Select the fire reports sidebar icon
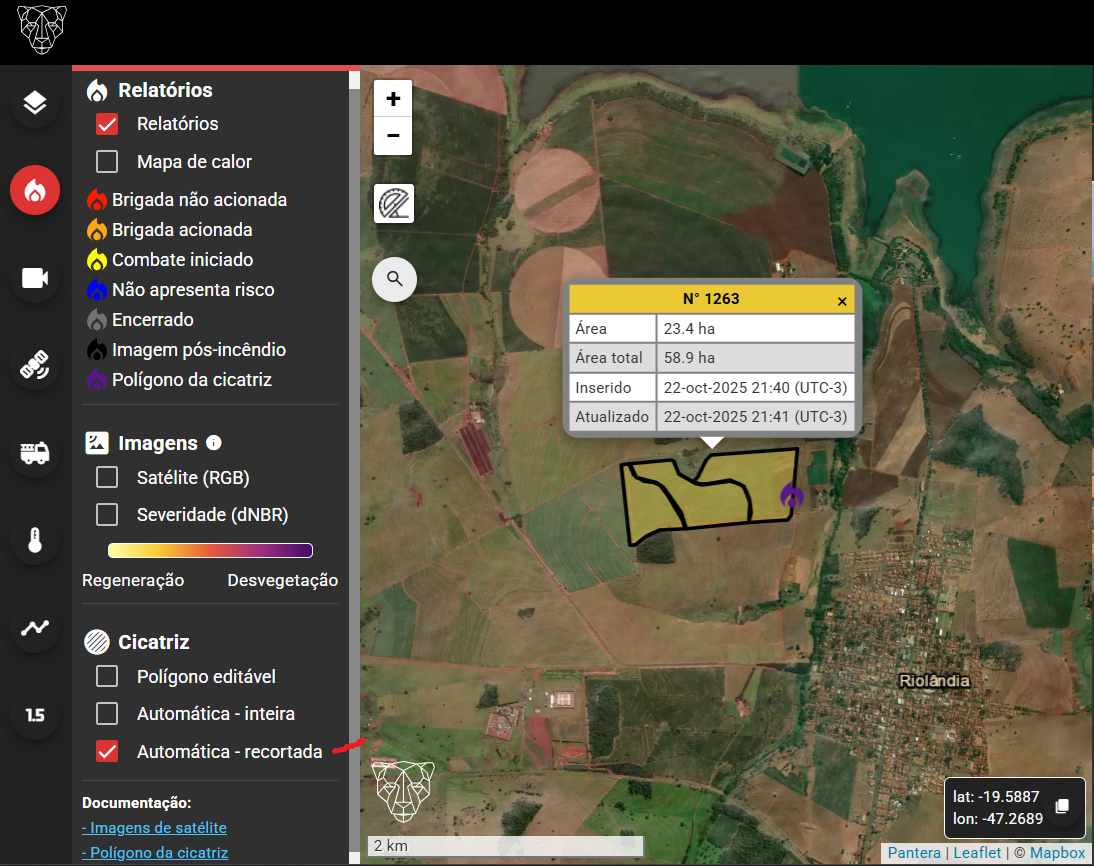The height and width of the screenshot is (866, 1094). pyautogui.click(x=35, y=190)
